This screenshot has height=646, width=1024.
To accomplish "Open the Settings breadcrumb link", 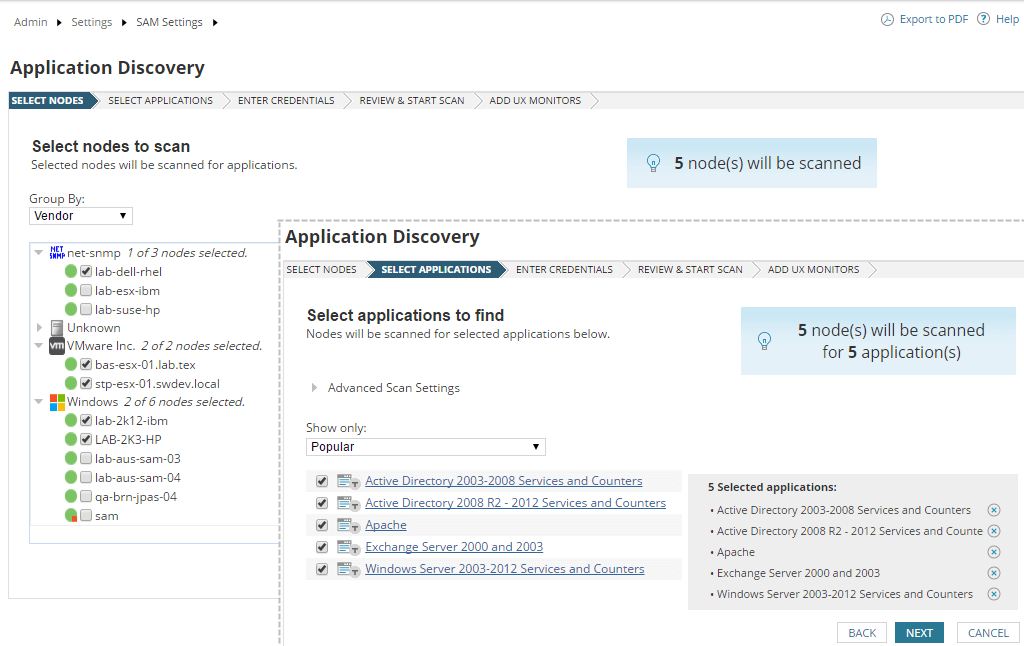I will [x=91, y=22].
